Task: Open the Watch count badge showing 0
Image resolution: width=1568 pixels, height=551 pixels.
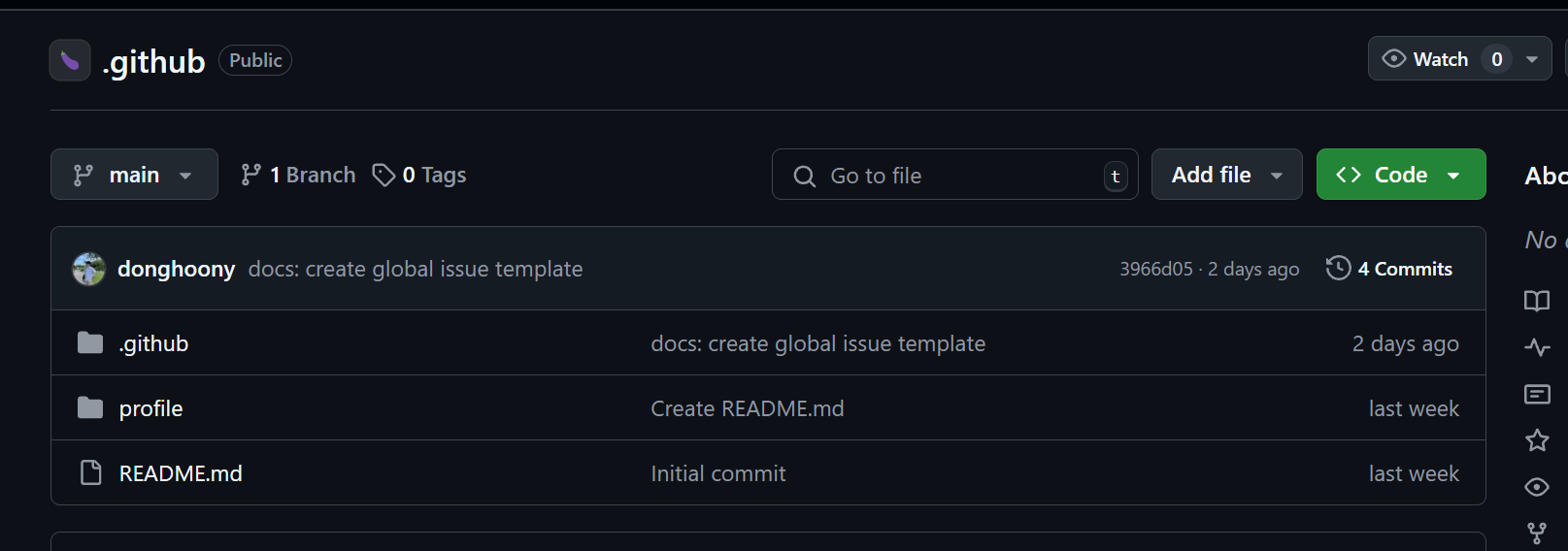Action: 1496,59
